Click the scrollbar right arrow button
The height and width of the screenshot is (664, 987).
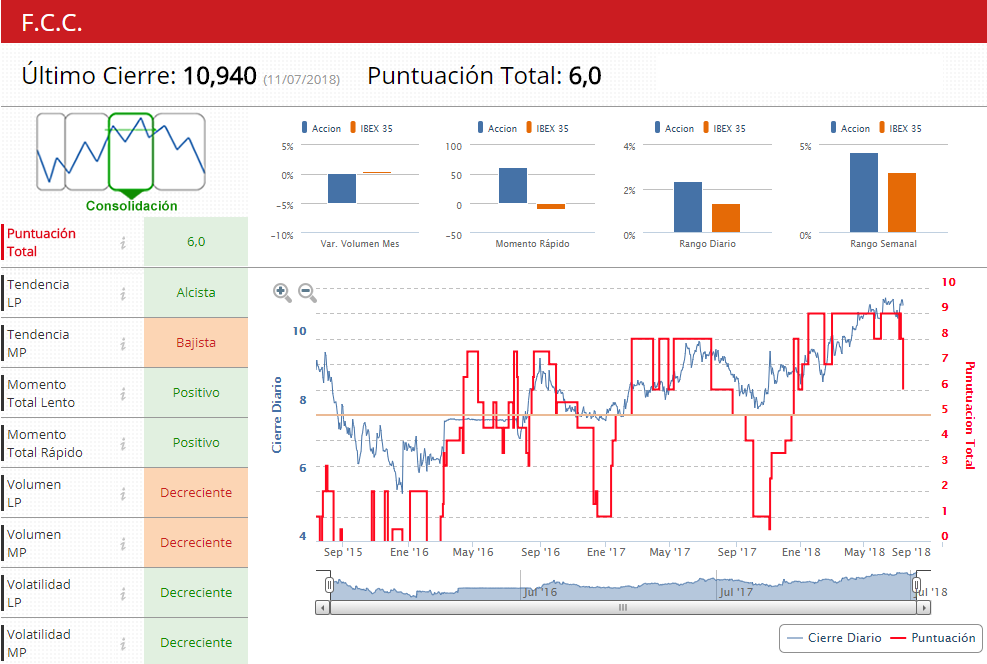coord(923,608)
